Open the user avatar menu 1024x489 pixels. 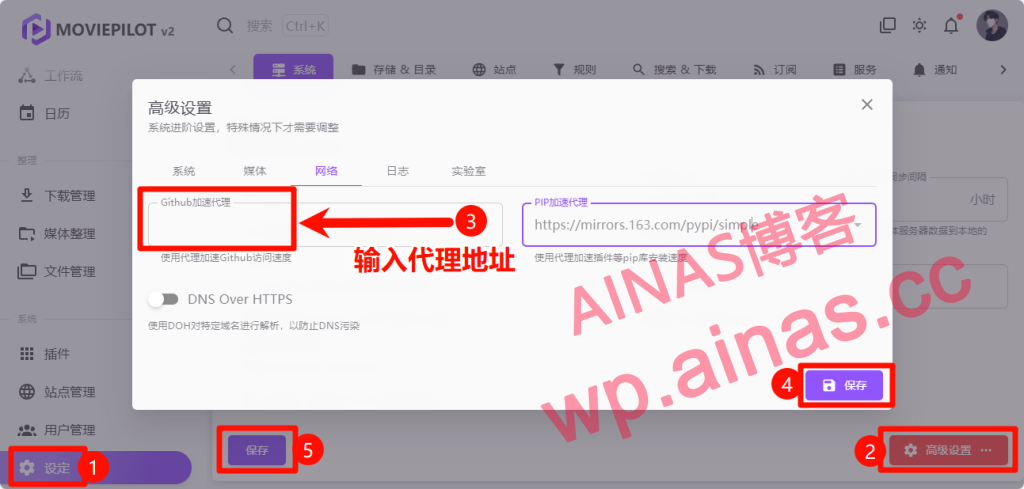coord(991,25)
